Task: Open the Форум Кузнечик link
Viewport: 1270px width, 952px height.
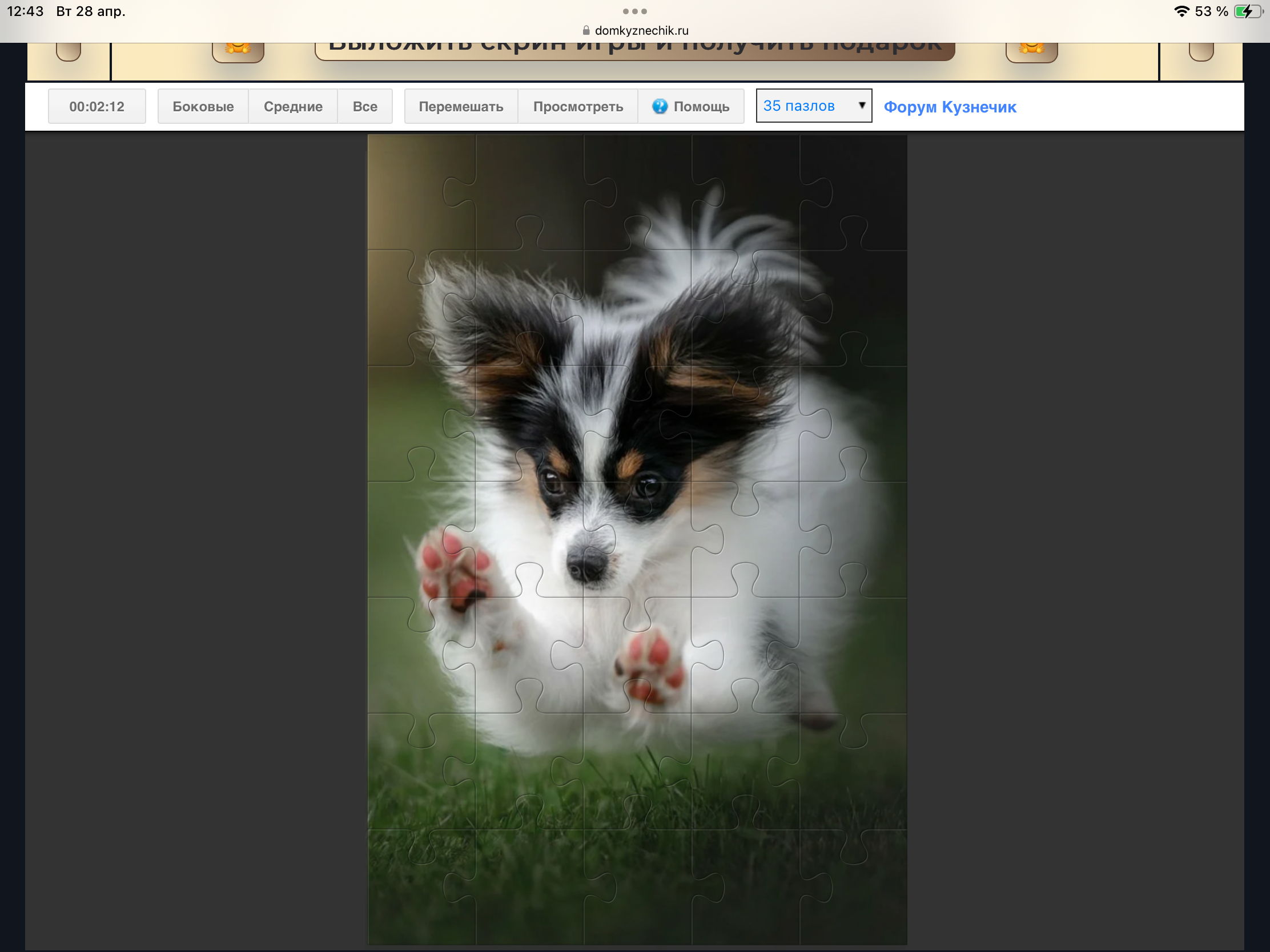Action: pyautogui.click(x=950, y=107)
